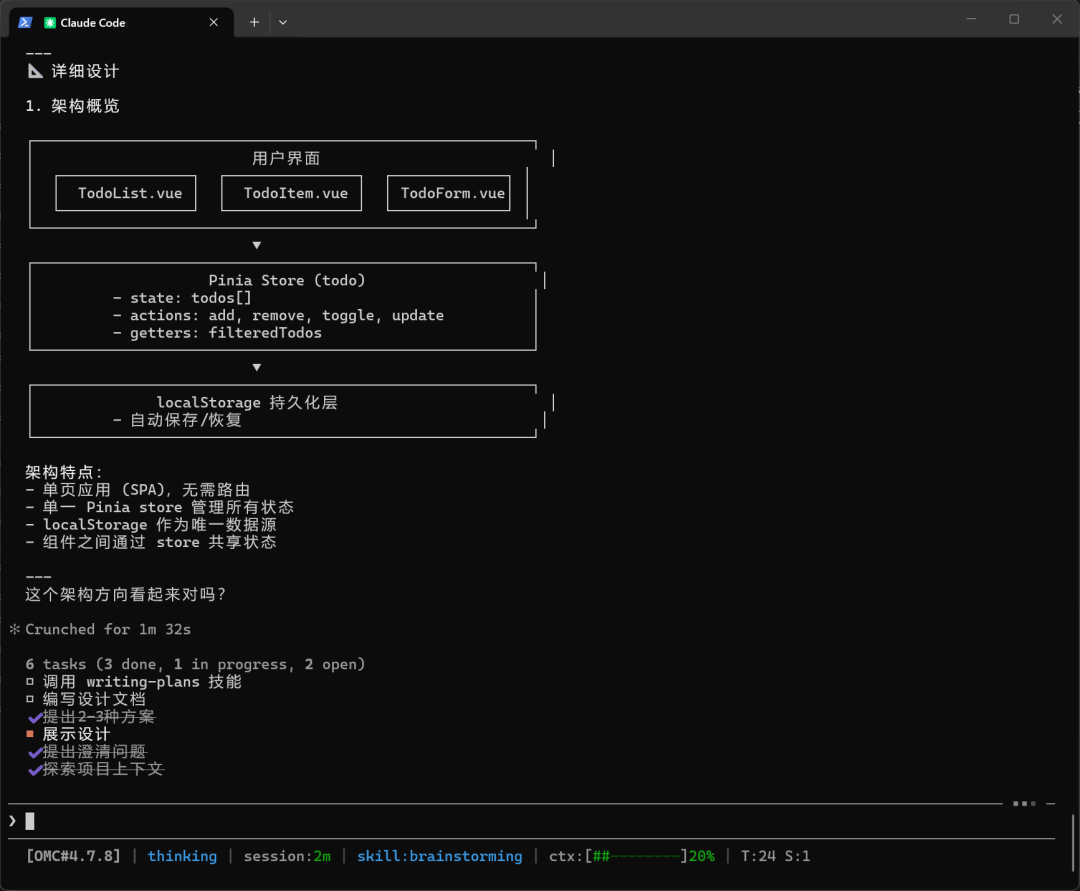The height and width of the screenshot is (891, 1080).
Task: Click '组件之间通过 store 共享状态' line
Action: (151, 542)
